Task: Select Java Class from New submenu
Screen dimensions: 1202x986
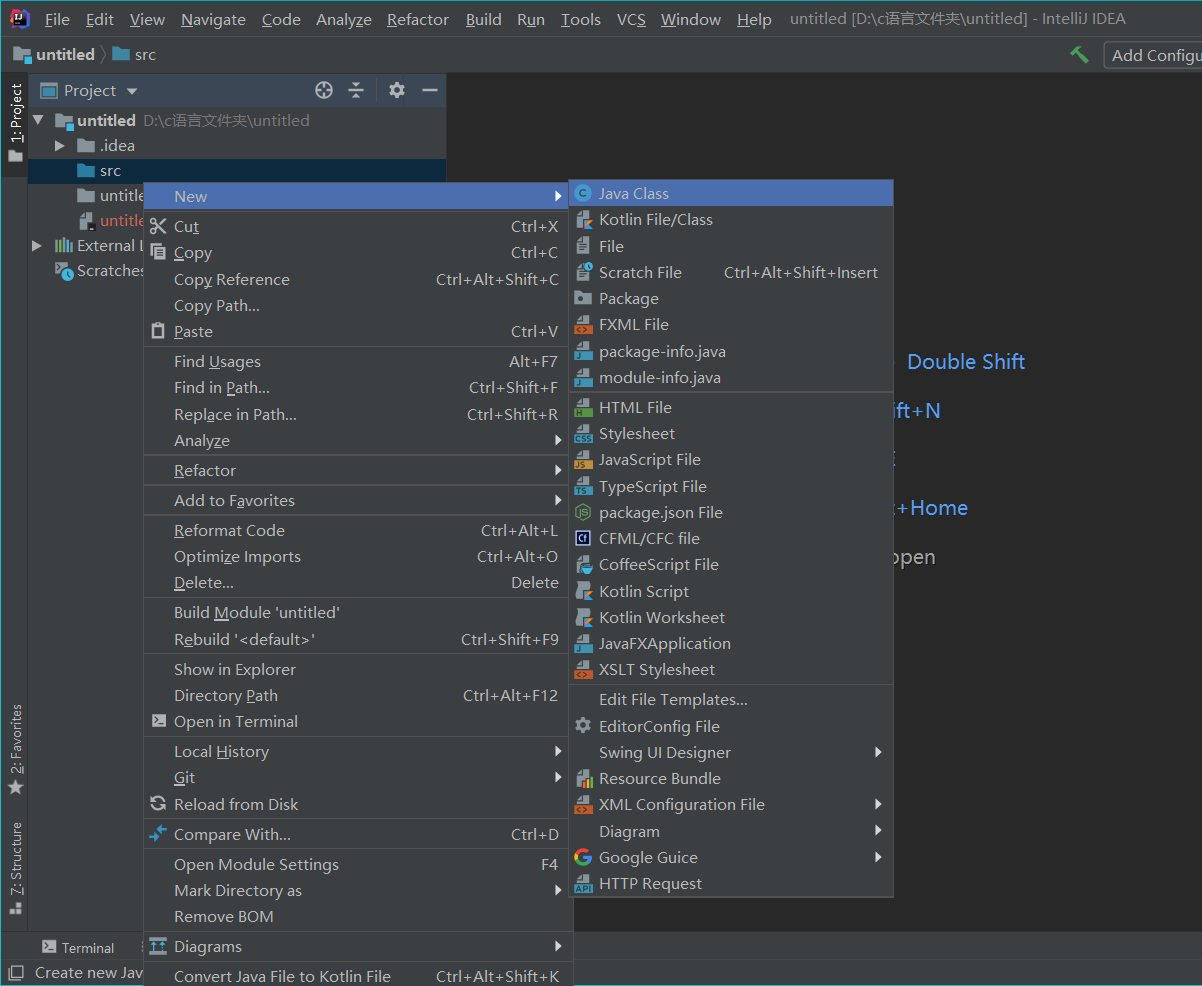Action: click(731, 194)
